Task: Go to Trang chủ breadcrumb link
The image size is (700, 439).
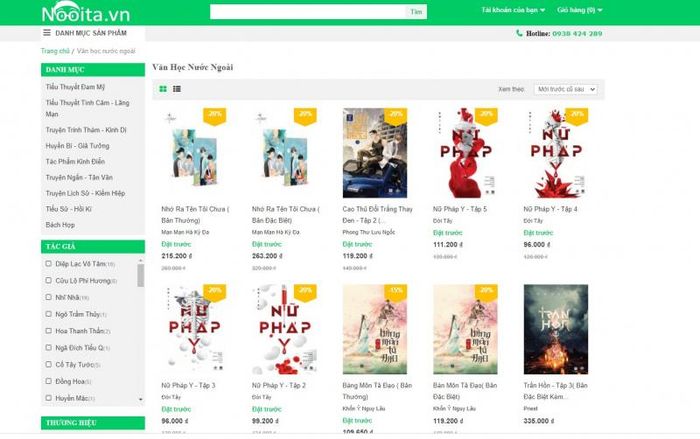Action: [x=55, y=51]
